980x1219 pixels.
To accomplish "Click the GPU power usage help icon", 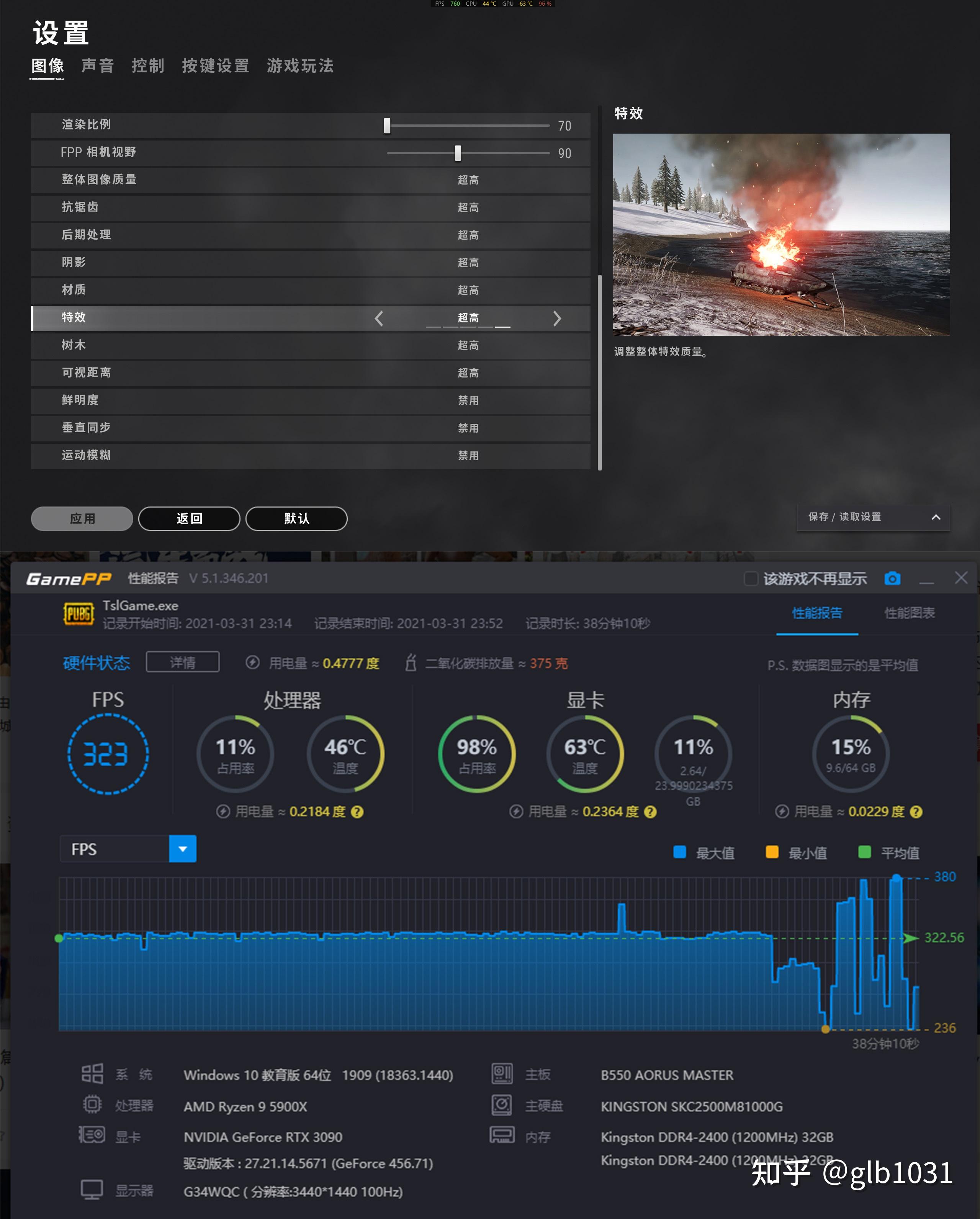I will (x=650, y=811).
